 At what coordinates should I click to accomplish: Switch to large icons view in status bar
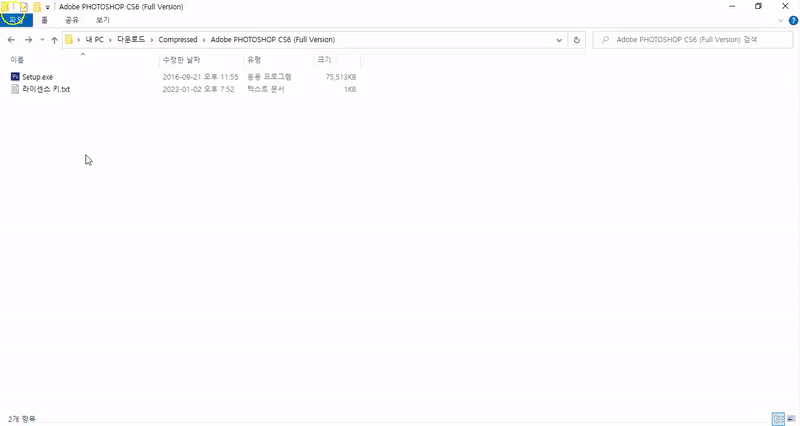791,419
